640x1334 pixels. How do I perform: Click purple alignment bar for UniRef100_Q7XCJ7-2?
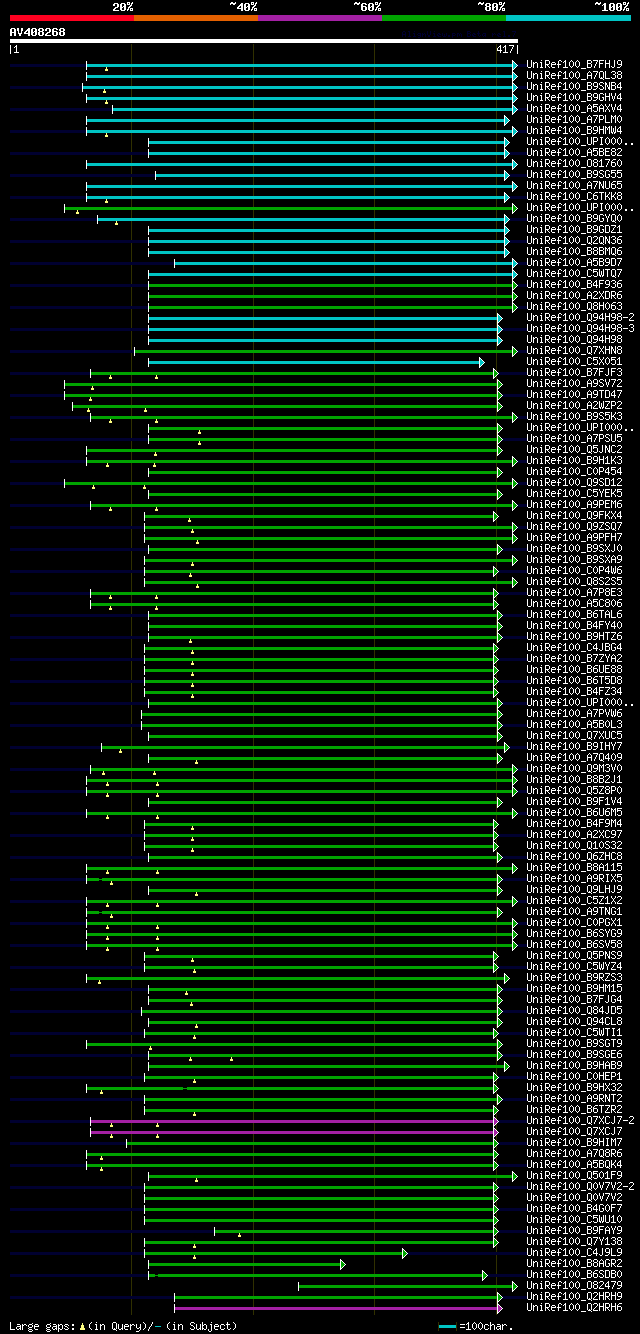click(294, 1120)
